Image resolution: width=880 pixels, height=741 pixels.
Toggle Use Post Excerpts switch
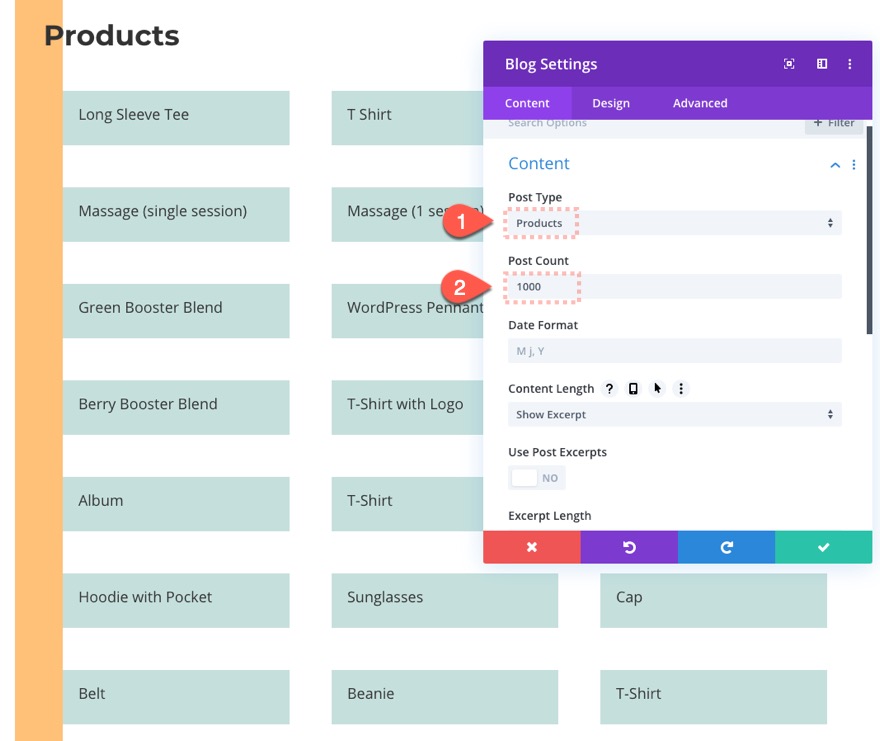coord(537,477)
